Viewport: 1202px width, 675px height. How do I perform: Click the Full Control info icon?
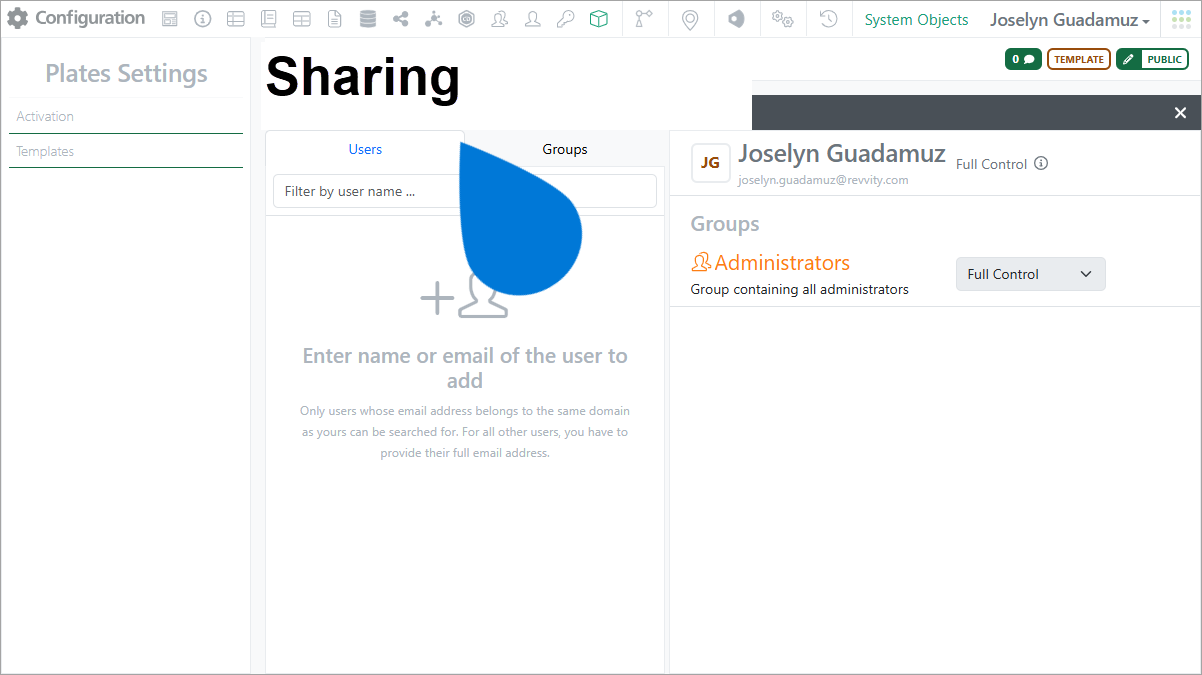point(1041,163)
